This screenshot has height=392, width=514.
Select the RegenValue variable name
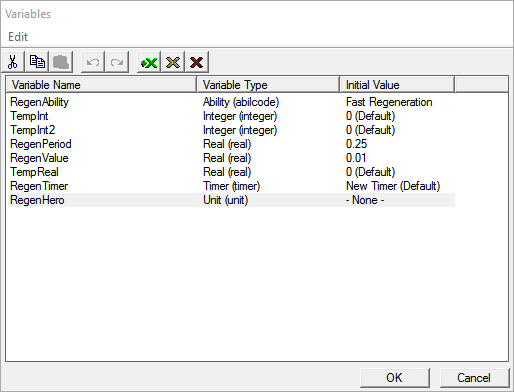39,158
